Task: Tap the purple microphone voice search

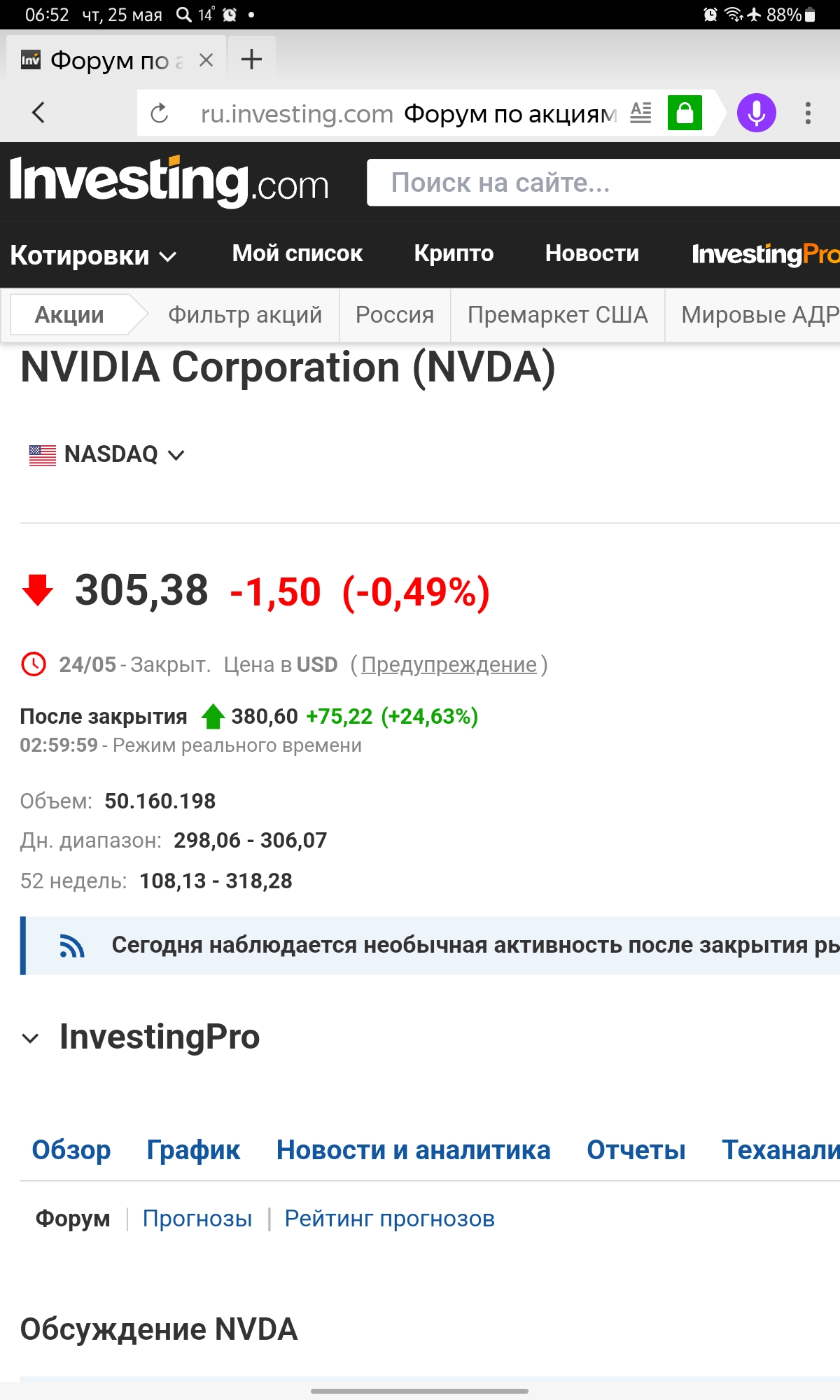Action: click(756, 113)
